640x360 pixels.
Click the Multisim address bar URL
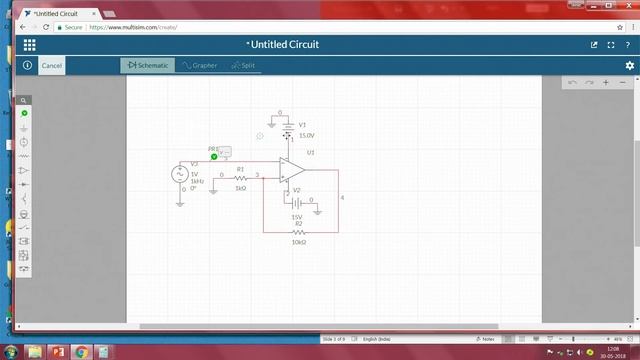(133, 27)
